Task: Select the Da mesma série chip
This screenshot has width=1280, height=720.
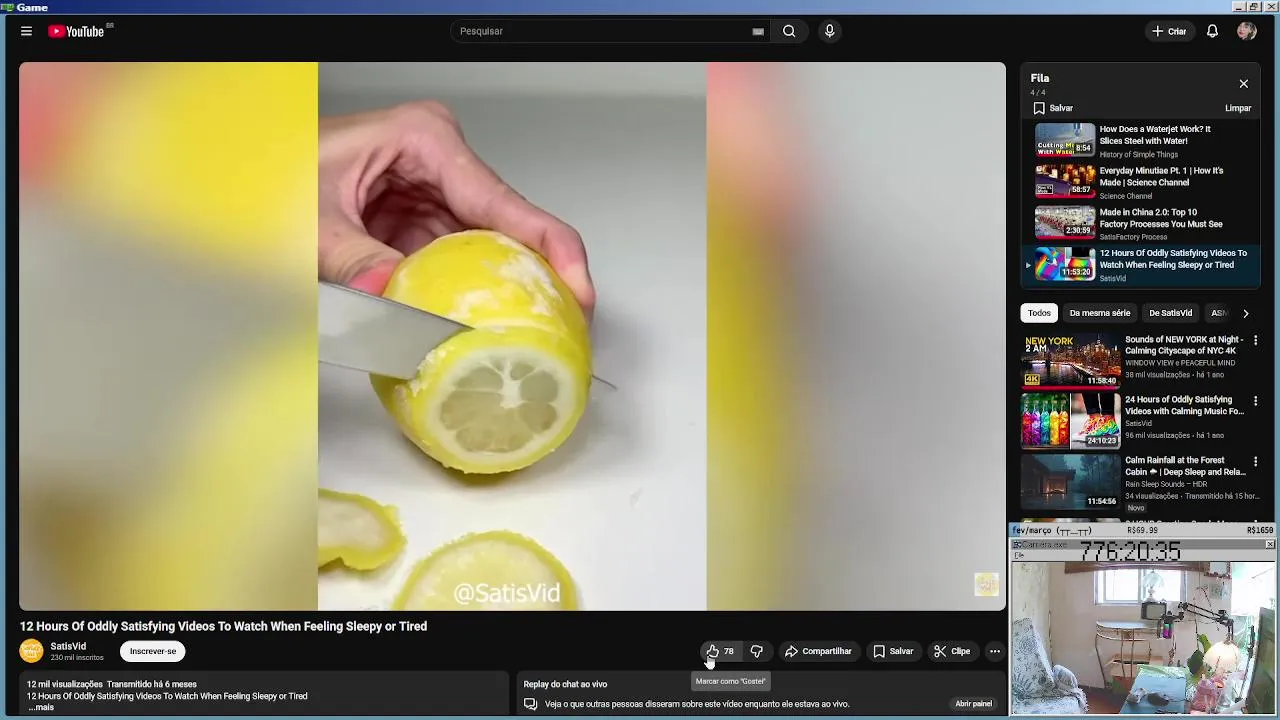Action: click(x=1100, y=313)
